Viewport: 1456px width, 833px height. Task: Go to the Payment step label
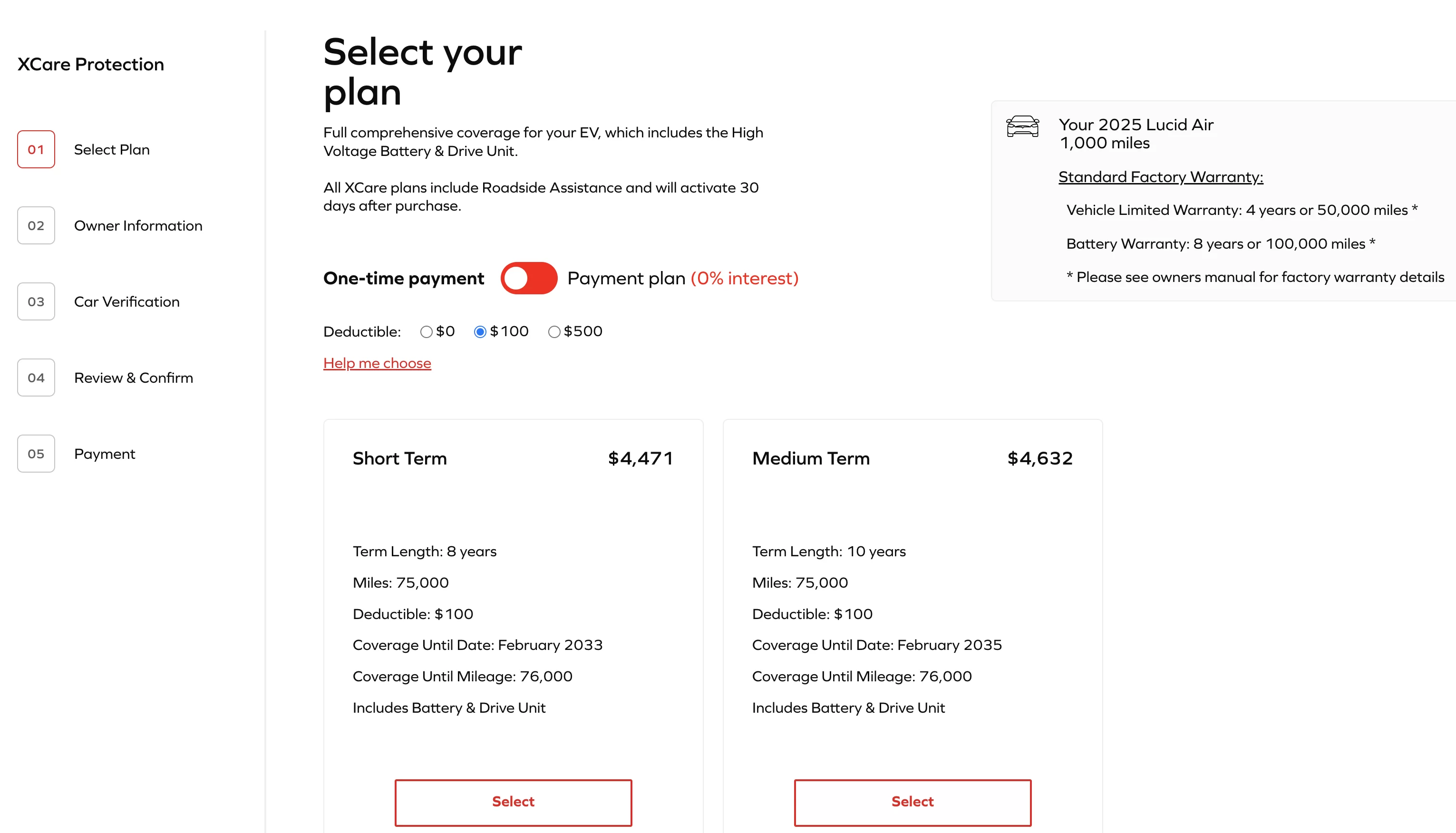(104, 454)
